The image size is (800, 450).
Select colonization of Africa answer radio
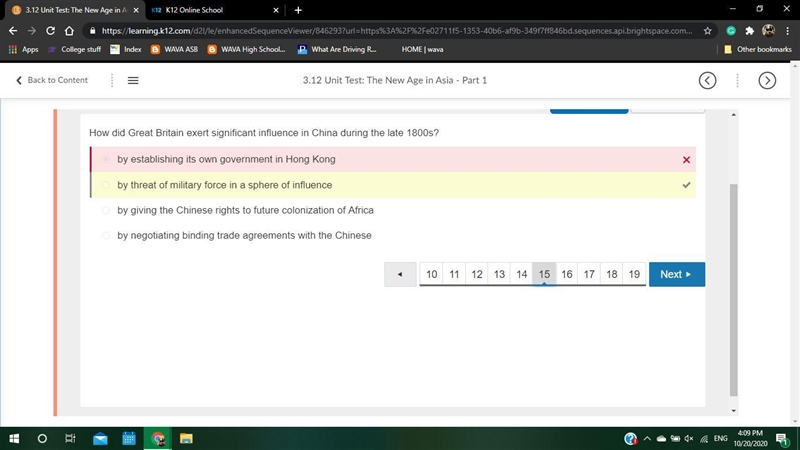106,210
